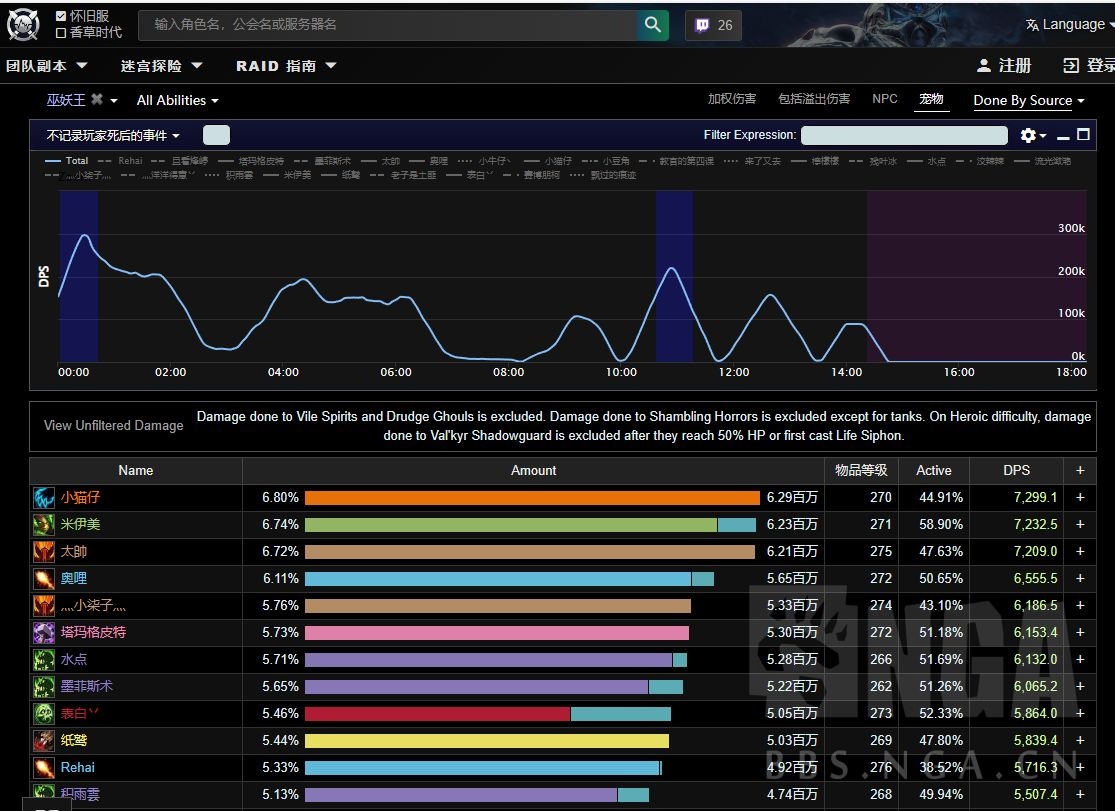1115x811 pixels.
Task: Click the 注册 register user icon
Action: coord(983,66)
